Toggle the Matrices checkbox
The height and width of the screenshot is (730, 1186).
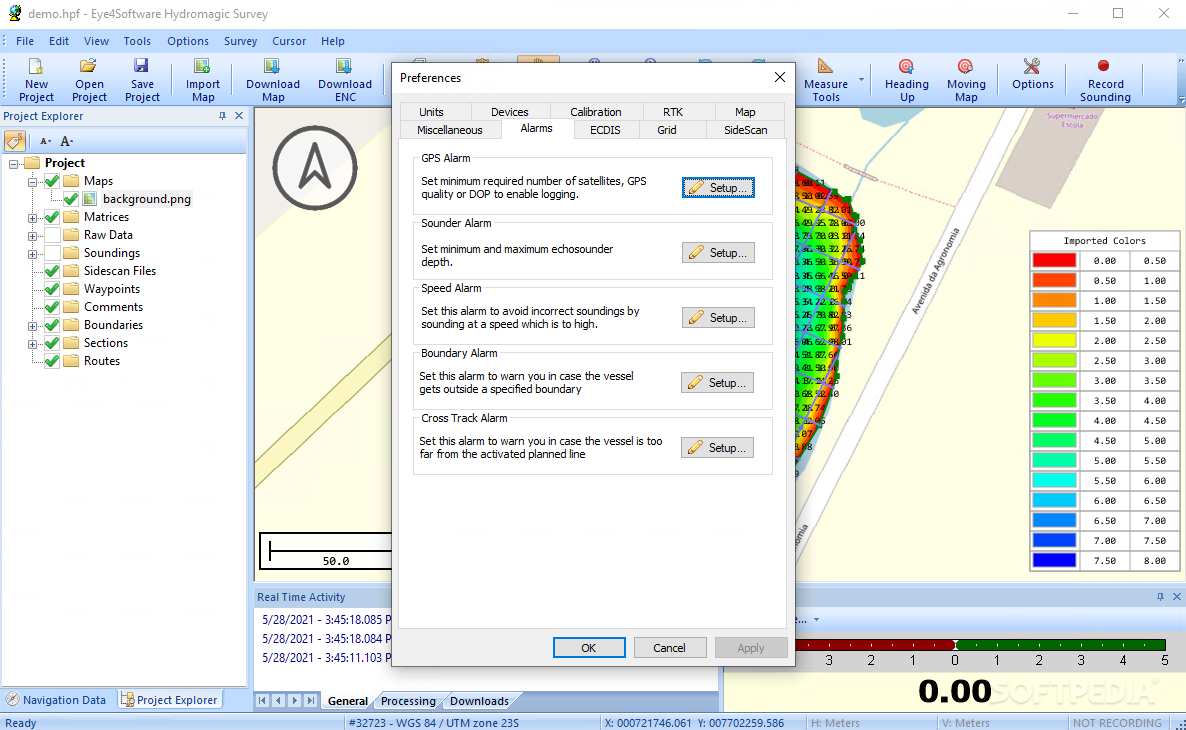coord(52,217)
